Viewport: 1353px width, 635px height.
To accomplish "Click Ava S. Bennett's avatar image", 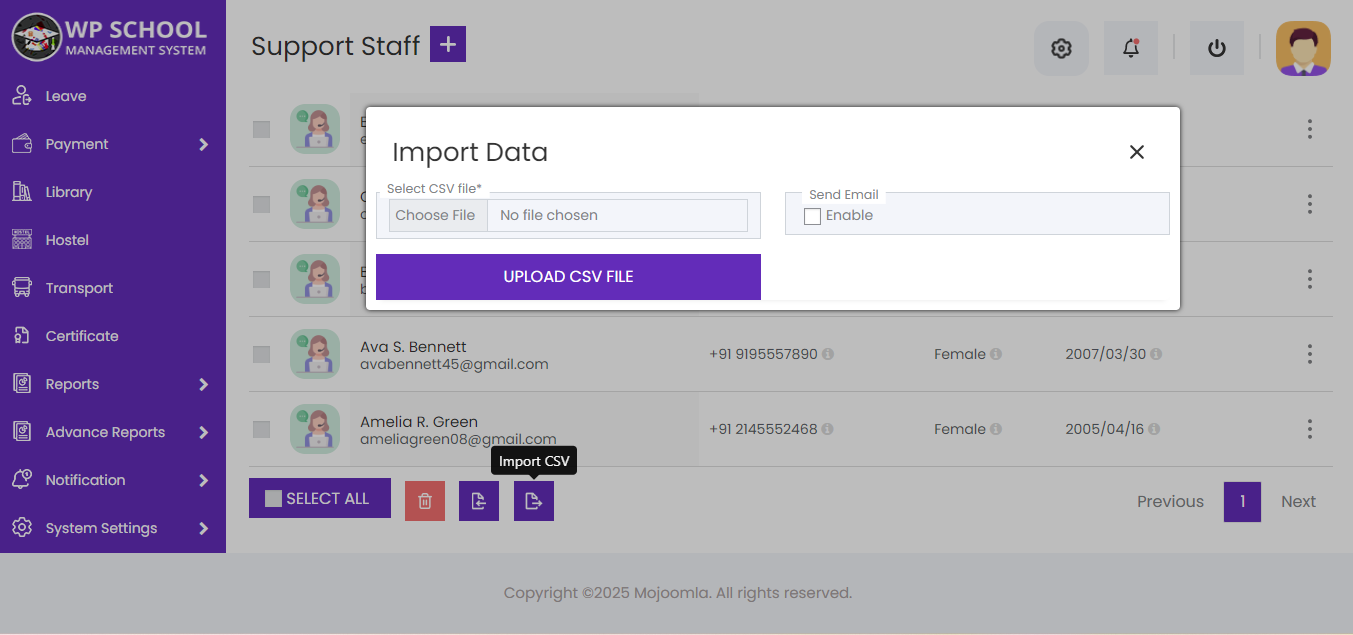I will click(315, 354).
